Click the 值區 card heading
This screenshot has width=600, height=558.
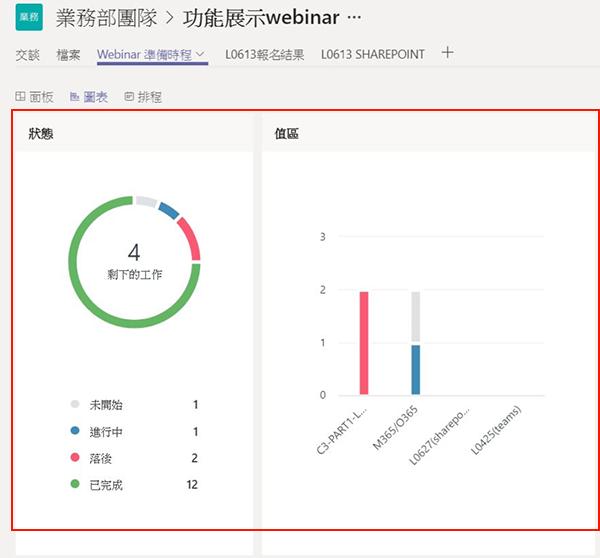tap(287, 134)
